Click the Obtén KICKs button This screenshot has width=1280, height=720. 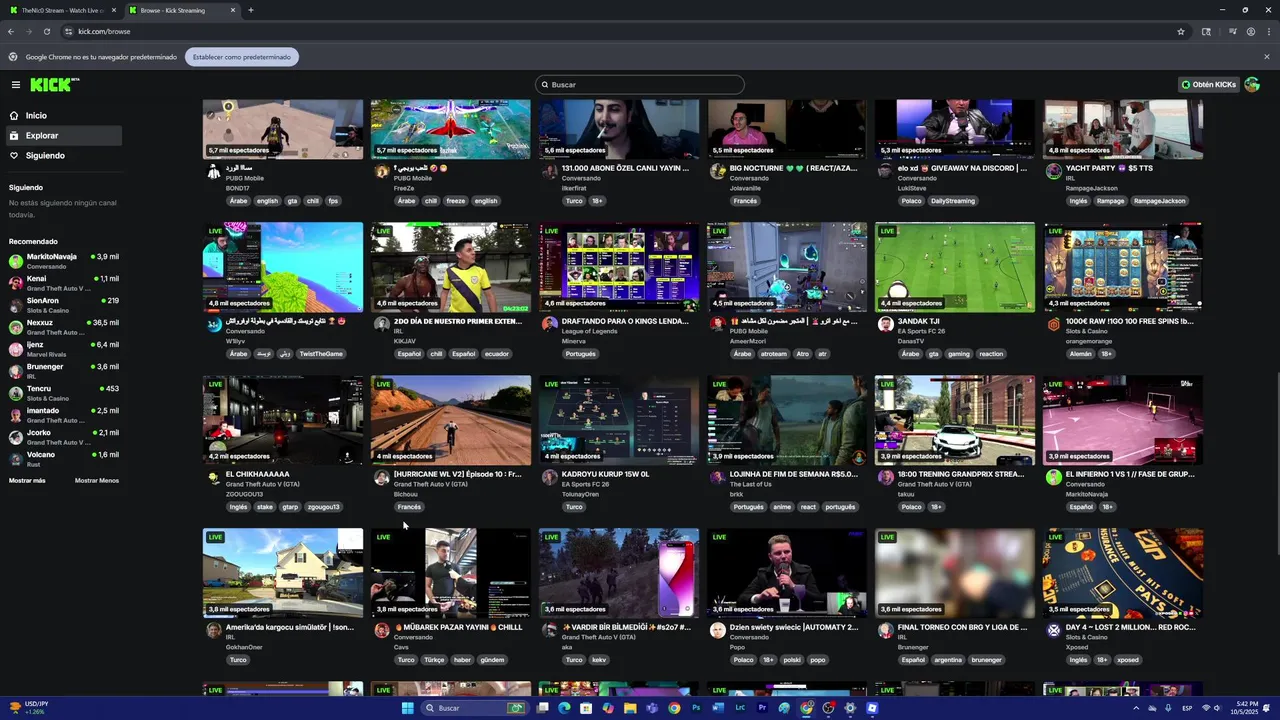[x=1209, y=85]
